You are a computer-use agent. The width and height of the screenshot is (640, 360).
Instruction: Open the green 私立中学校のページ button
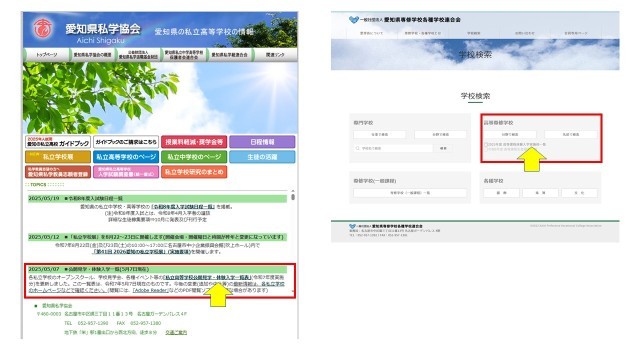[194, 157]
